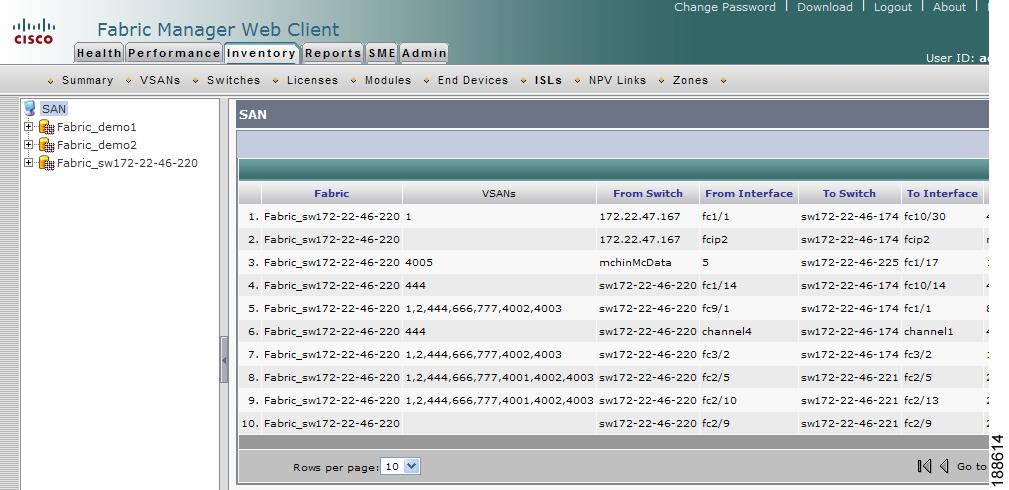Click fc2/13 To Interface in row 9
The height and width of the screenshot is (490, 1009).
click(921, 400)
